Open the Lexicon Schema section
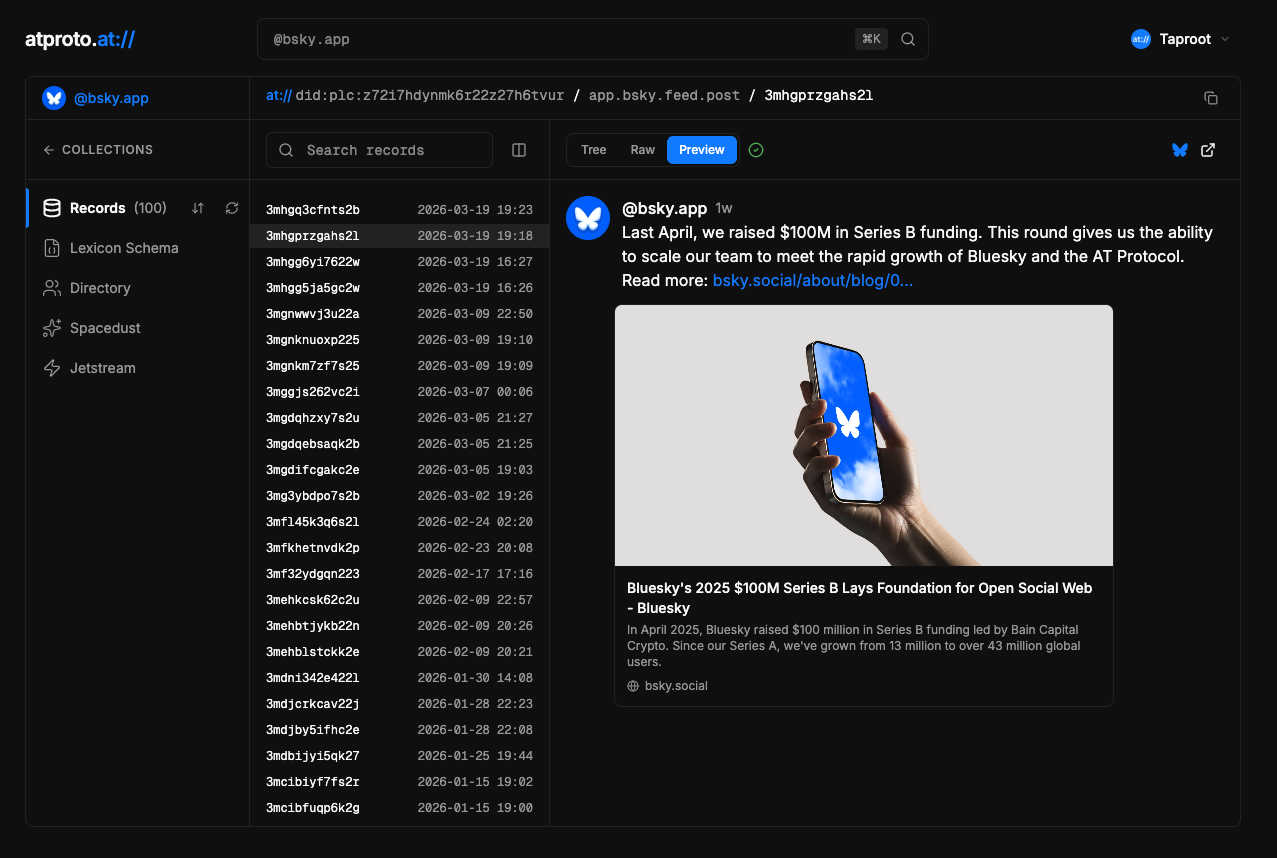This screenshot has height=858, width=1277. [x=123, y=248]
